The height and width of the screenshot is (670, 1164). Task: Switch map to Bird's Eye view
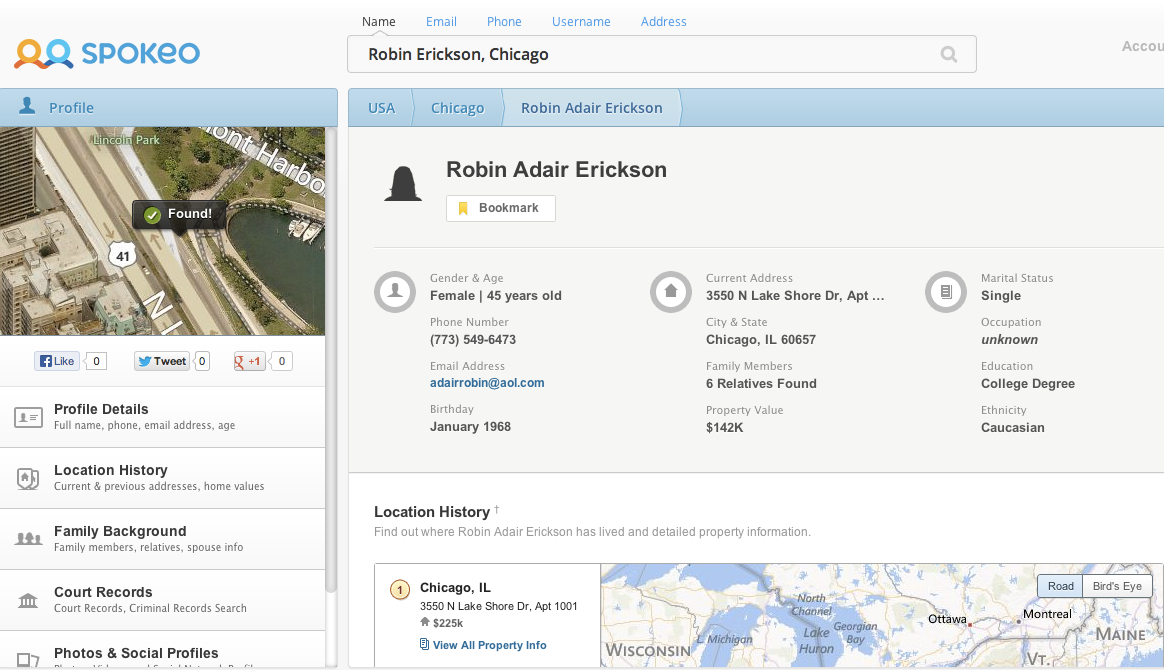click(1117, 586)
